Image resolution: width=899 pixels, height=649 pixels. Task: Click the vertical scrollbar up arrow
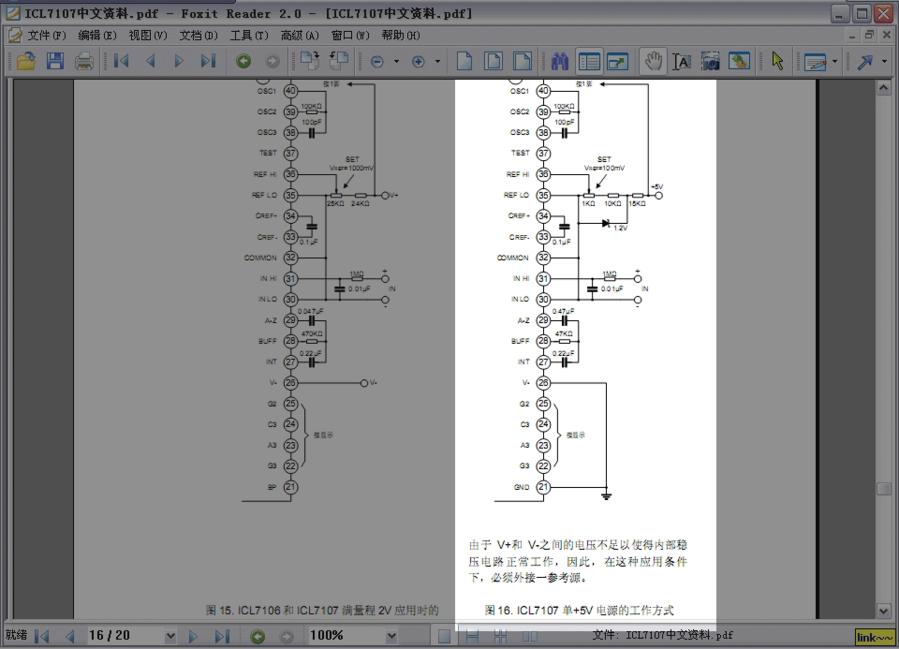pos(884,88)
